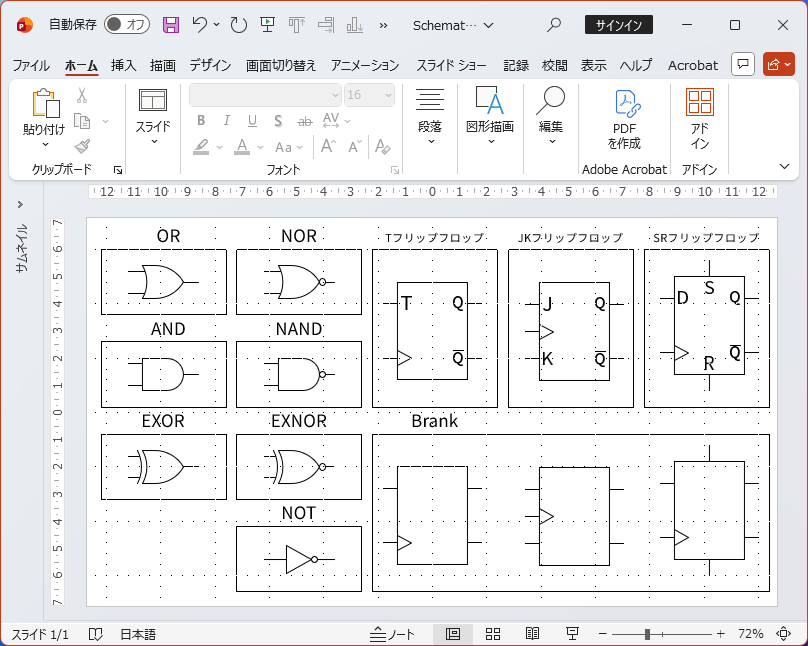Viewport: 808px width, 646px height.
Task: Start slideshow from beginning icon in title bar
Action: click(x=267, y=24)
